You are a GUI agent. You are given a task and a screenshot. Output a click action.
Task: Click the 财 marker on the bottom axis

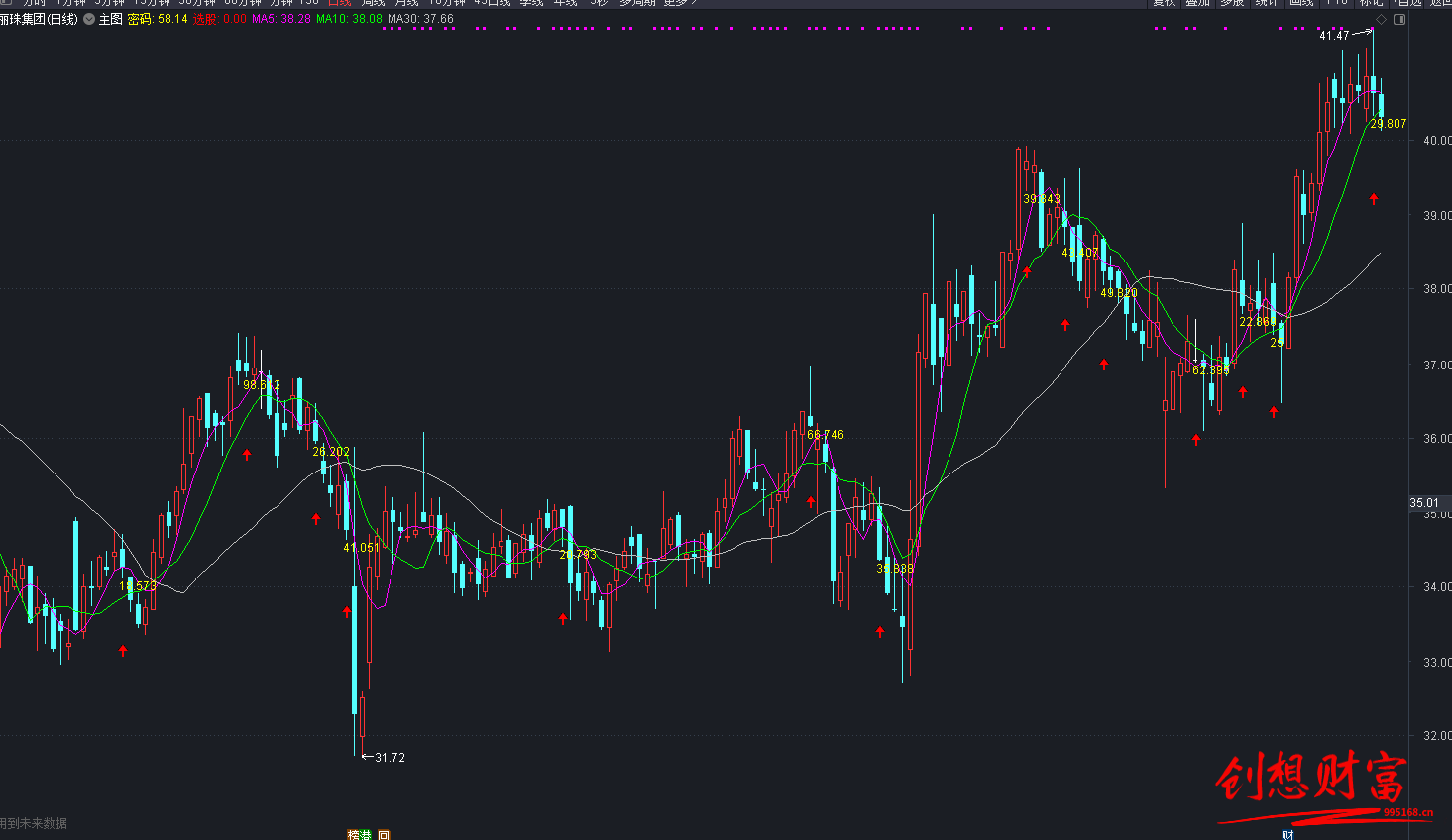pyautogui.click(x=1288, y=835)
